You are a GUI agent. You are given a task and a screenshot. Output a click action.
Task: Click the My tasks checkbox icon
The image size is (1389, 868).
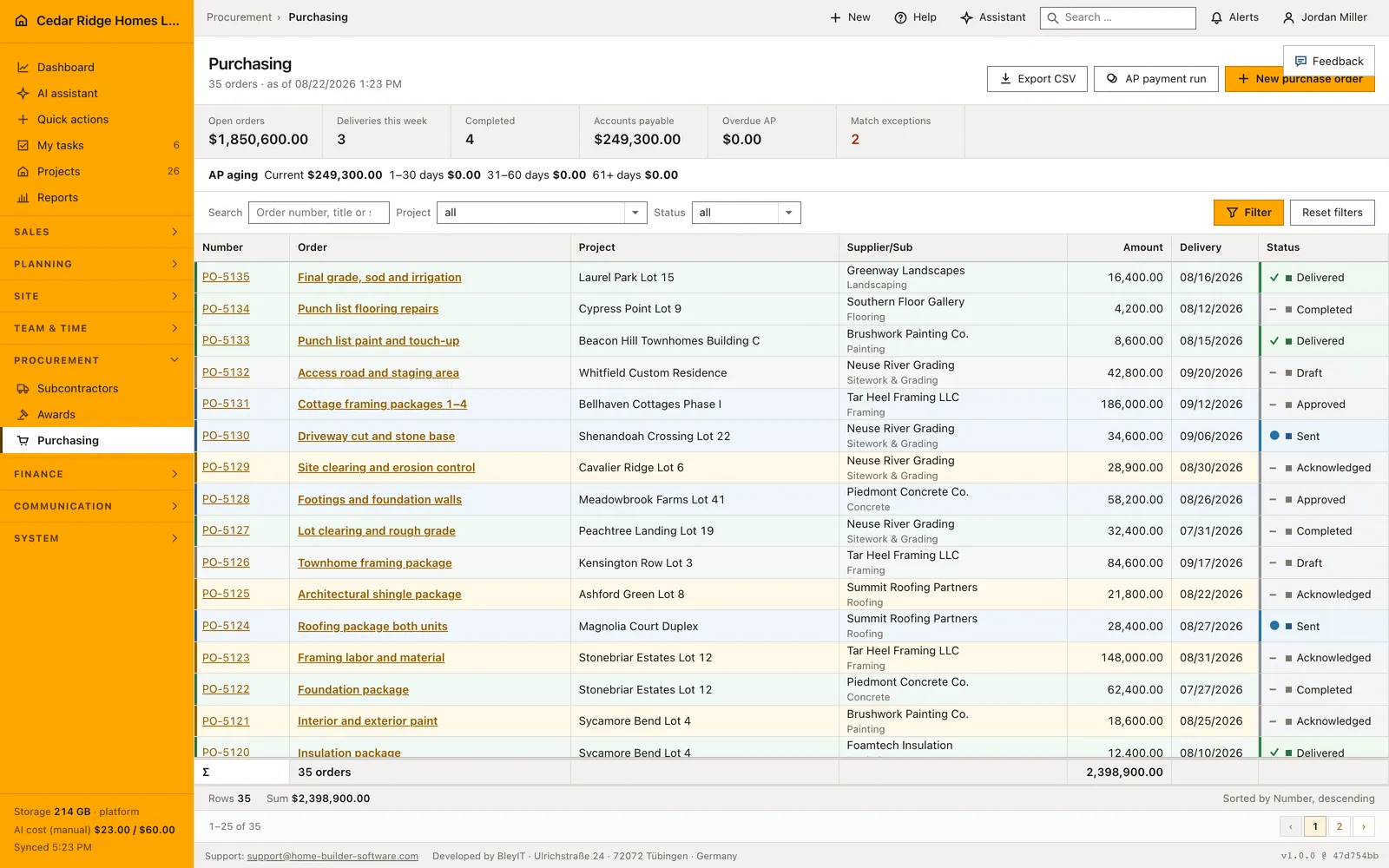pyautogui.click(x=23, y=146)
